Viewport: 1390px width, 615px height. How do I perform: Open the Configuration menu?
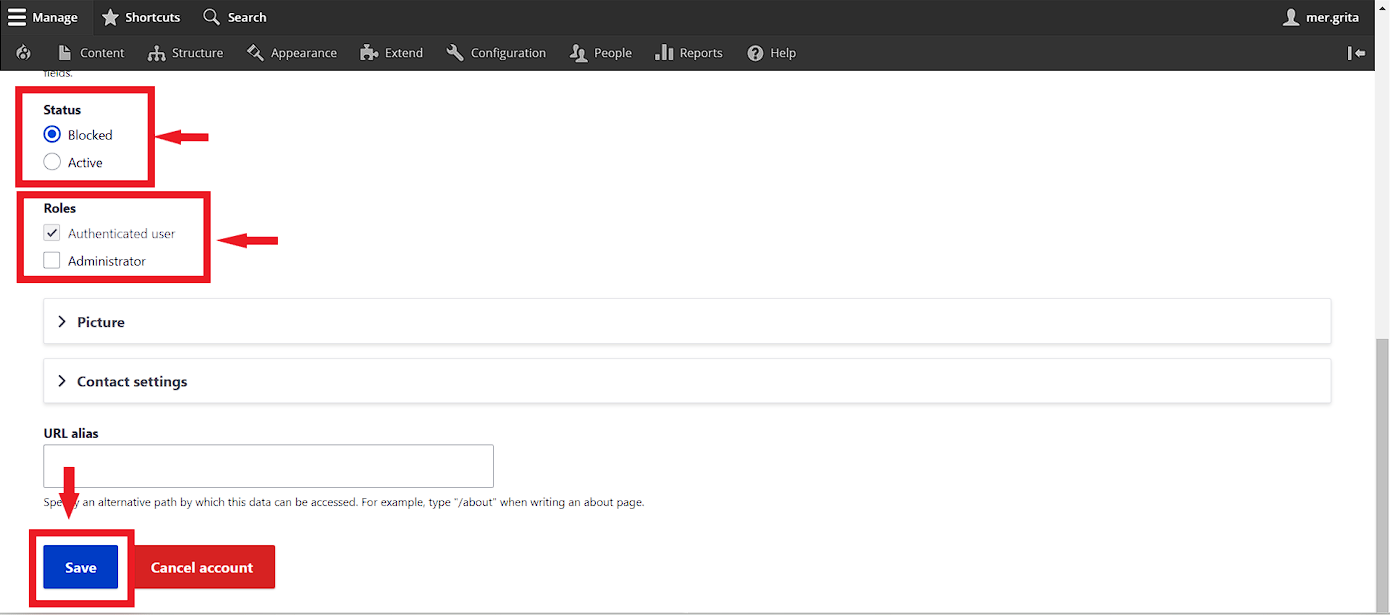click(497, 53)
